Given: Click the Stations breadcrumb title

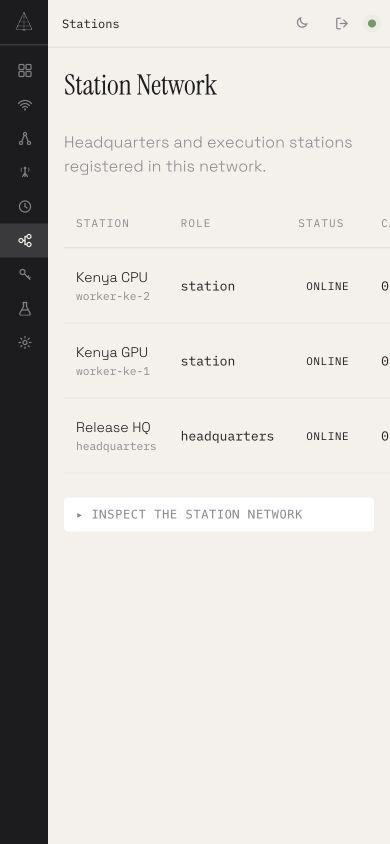Looking at the screenshot, I should pos(90,24).
